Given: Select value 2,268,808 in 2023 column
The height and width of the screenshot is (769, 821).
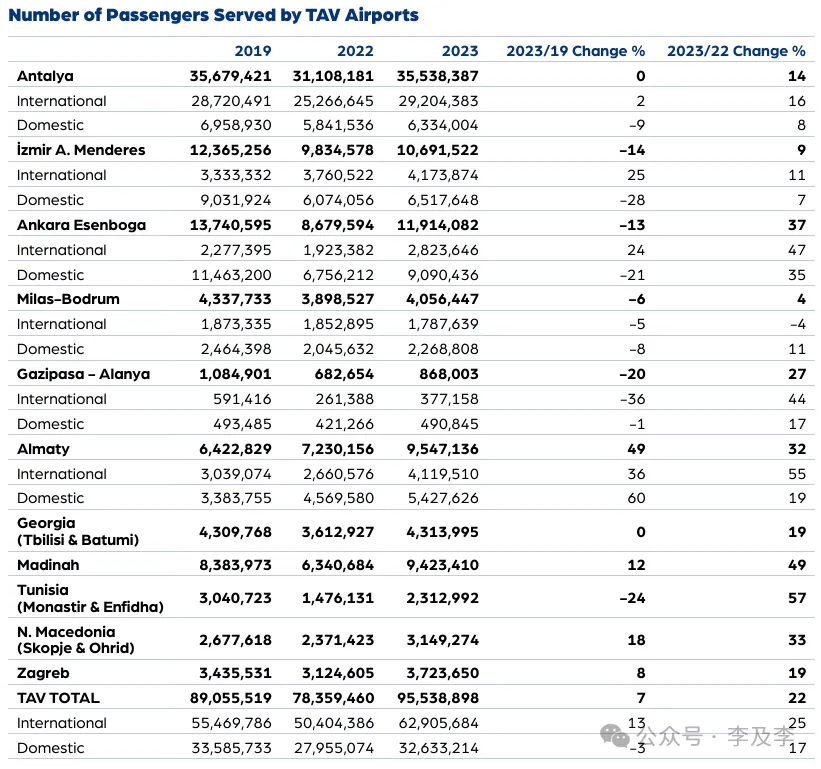Looking at the screenshot, I should 443,349.
